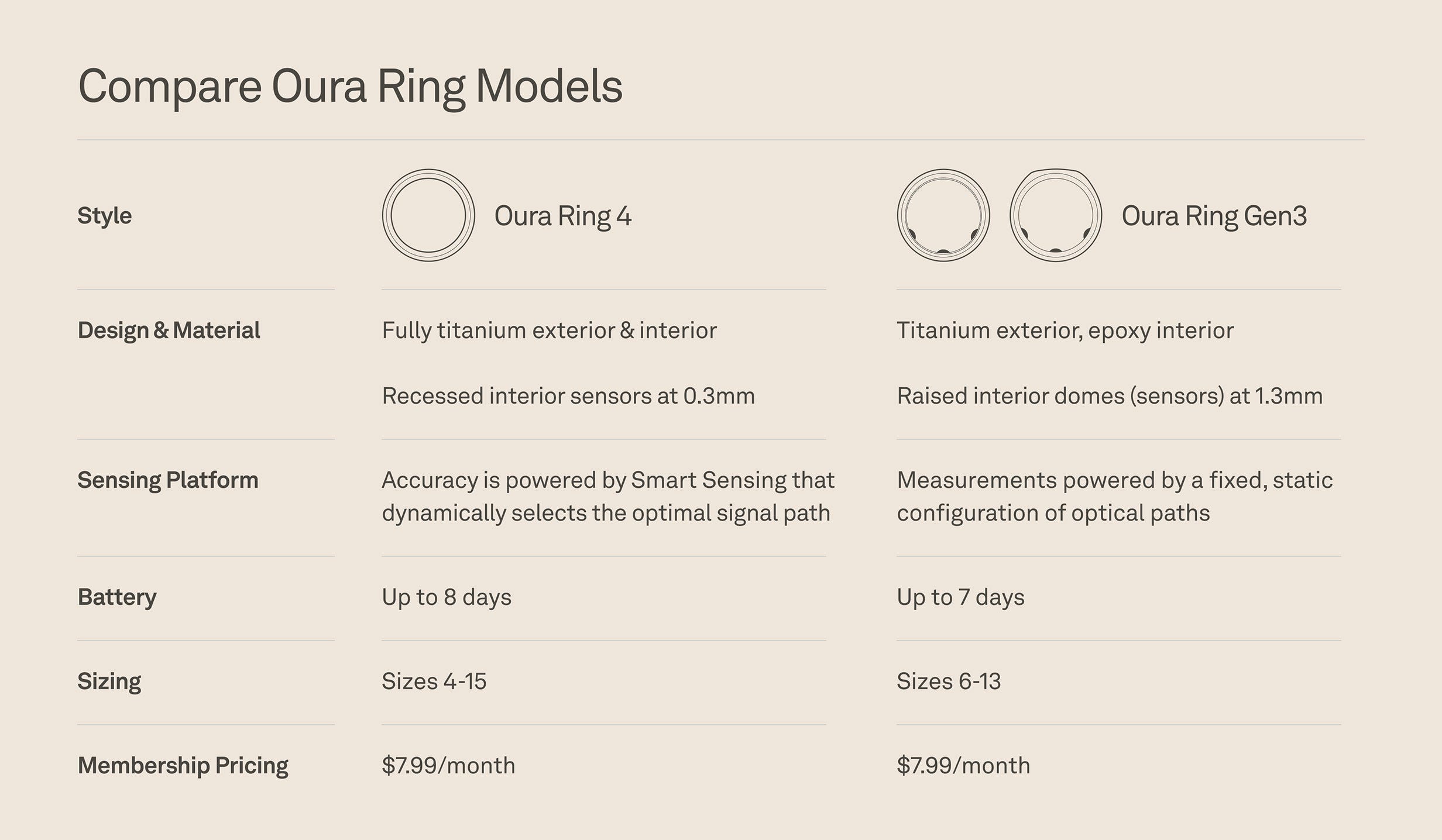
Task: Click the 'Up to 8 days' battery value
Action: point(447,597)
